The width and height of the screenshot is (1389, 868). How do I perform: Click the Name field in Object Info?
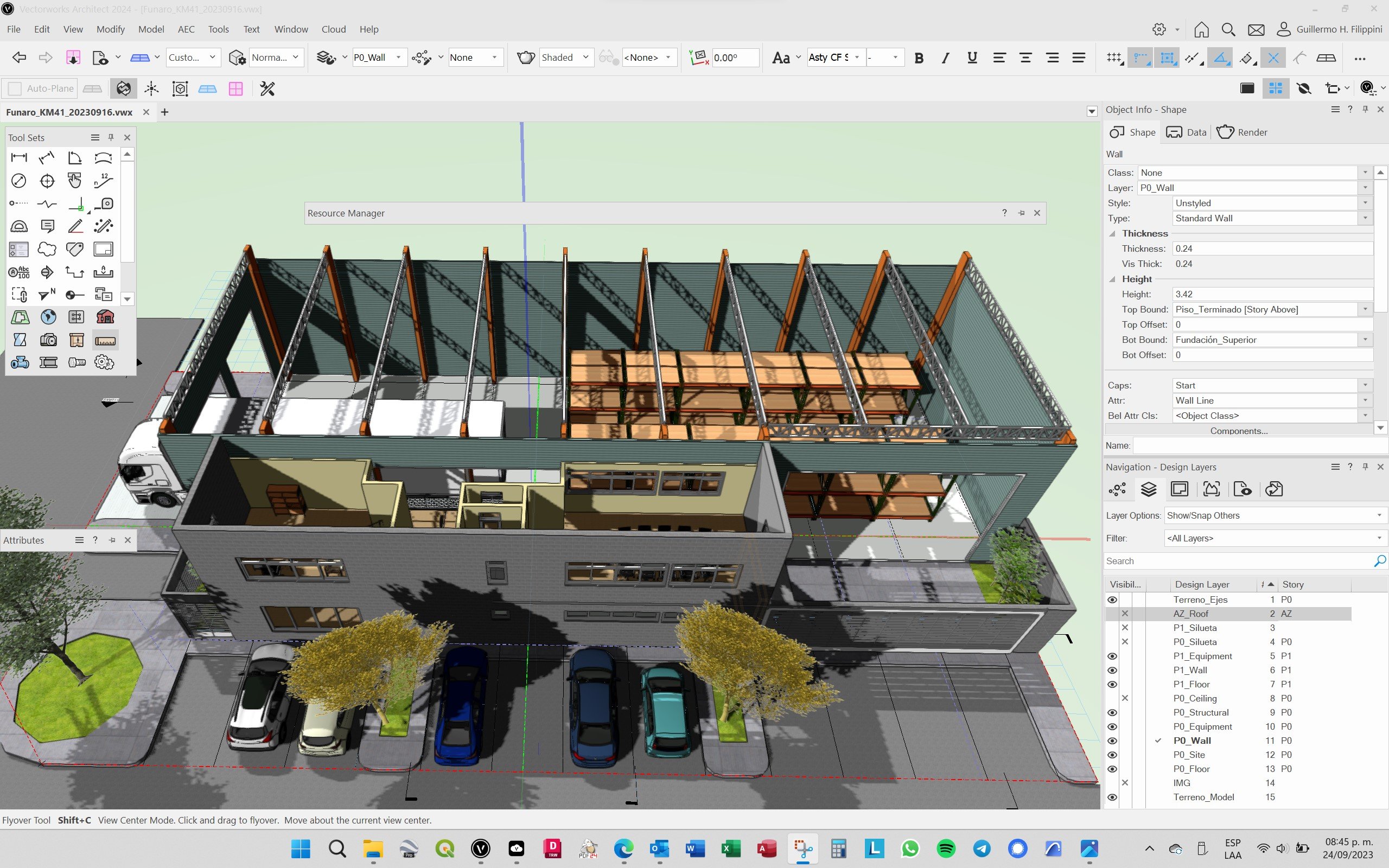1260,445
